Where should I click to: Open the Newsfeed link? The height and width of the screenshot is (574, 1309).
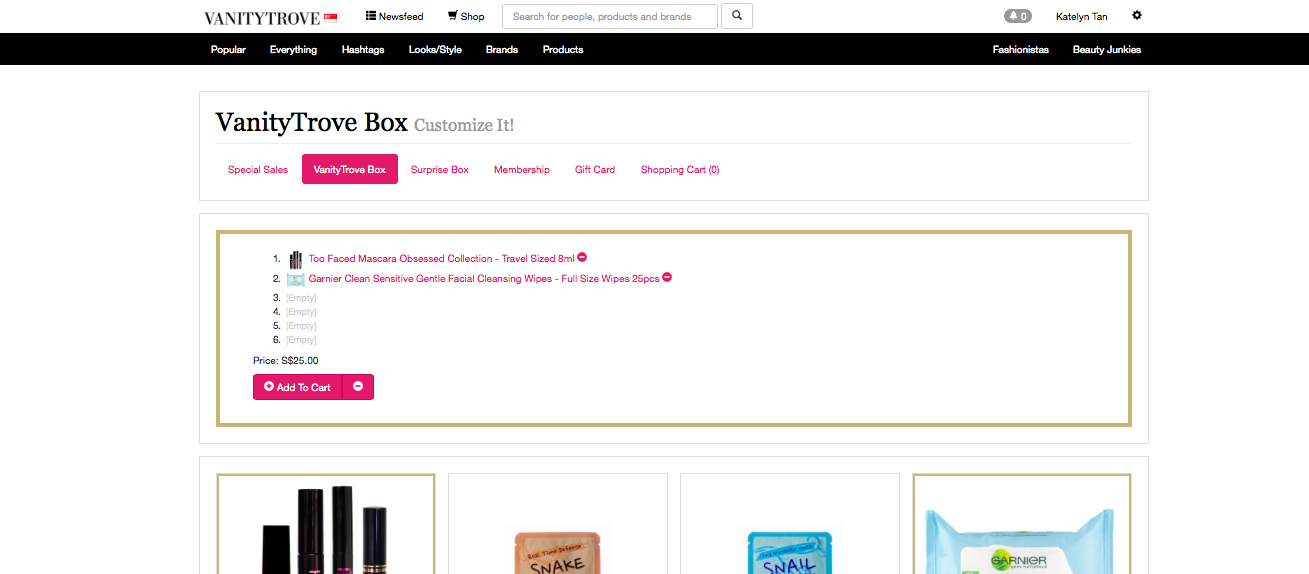tap(394, 16)
